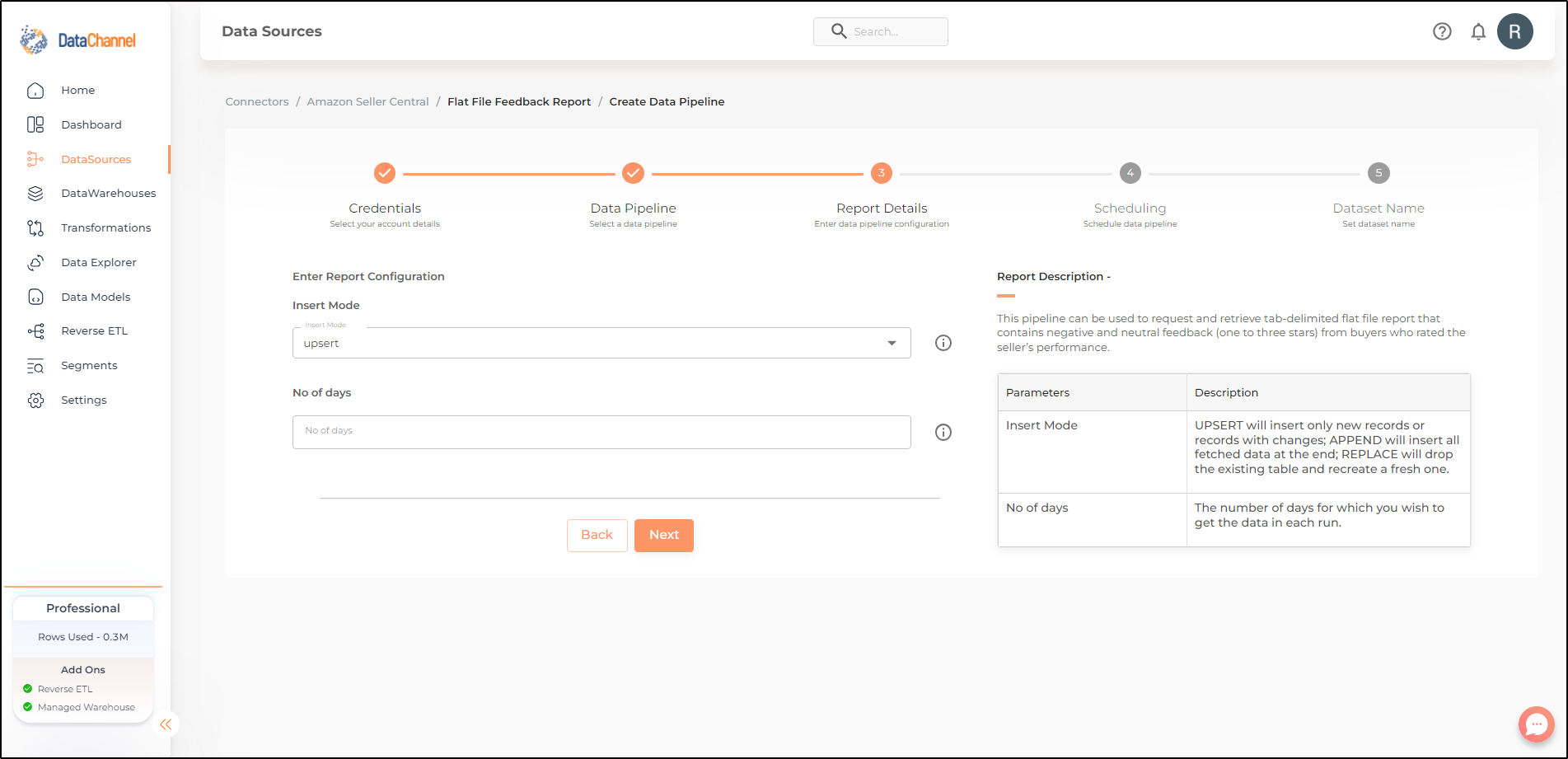This screenshot has height=759, width=1568.
Task: Show info for Insert Mode field
Action: [943, 343]
